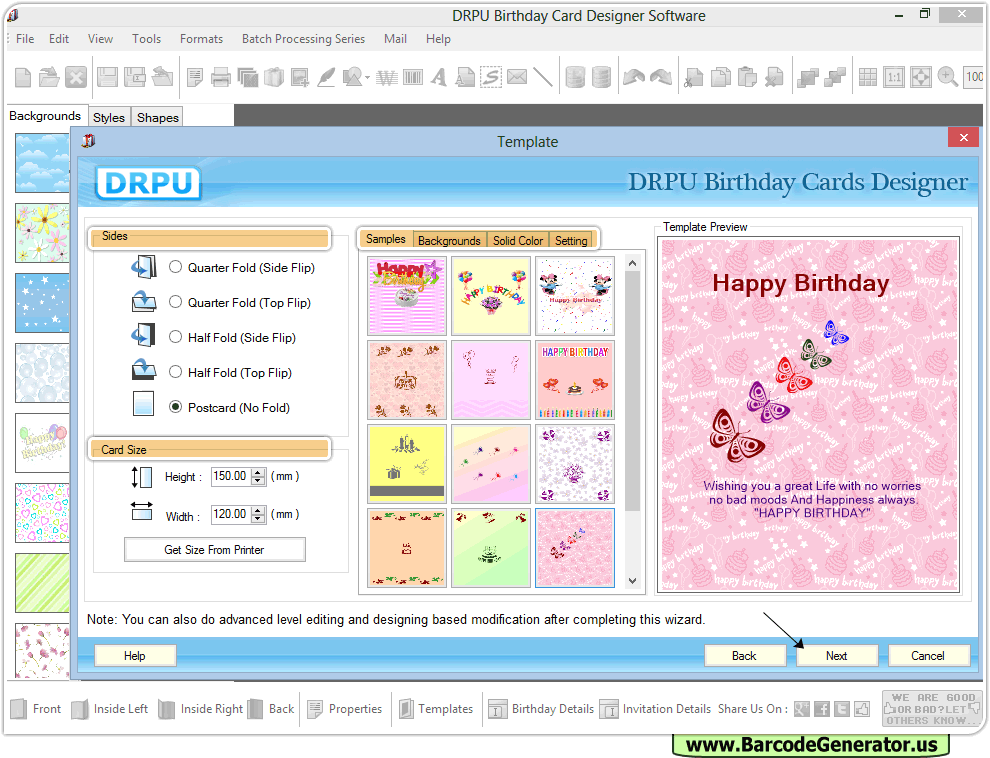990x758 pixels.
Task: Click the Height value input field
Action: click(230, 477)
